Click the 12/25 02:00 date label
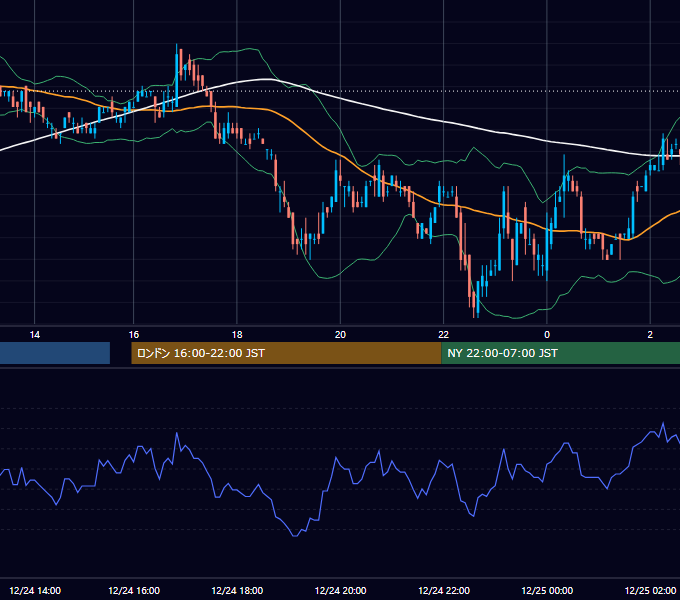 pos(650,590)
